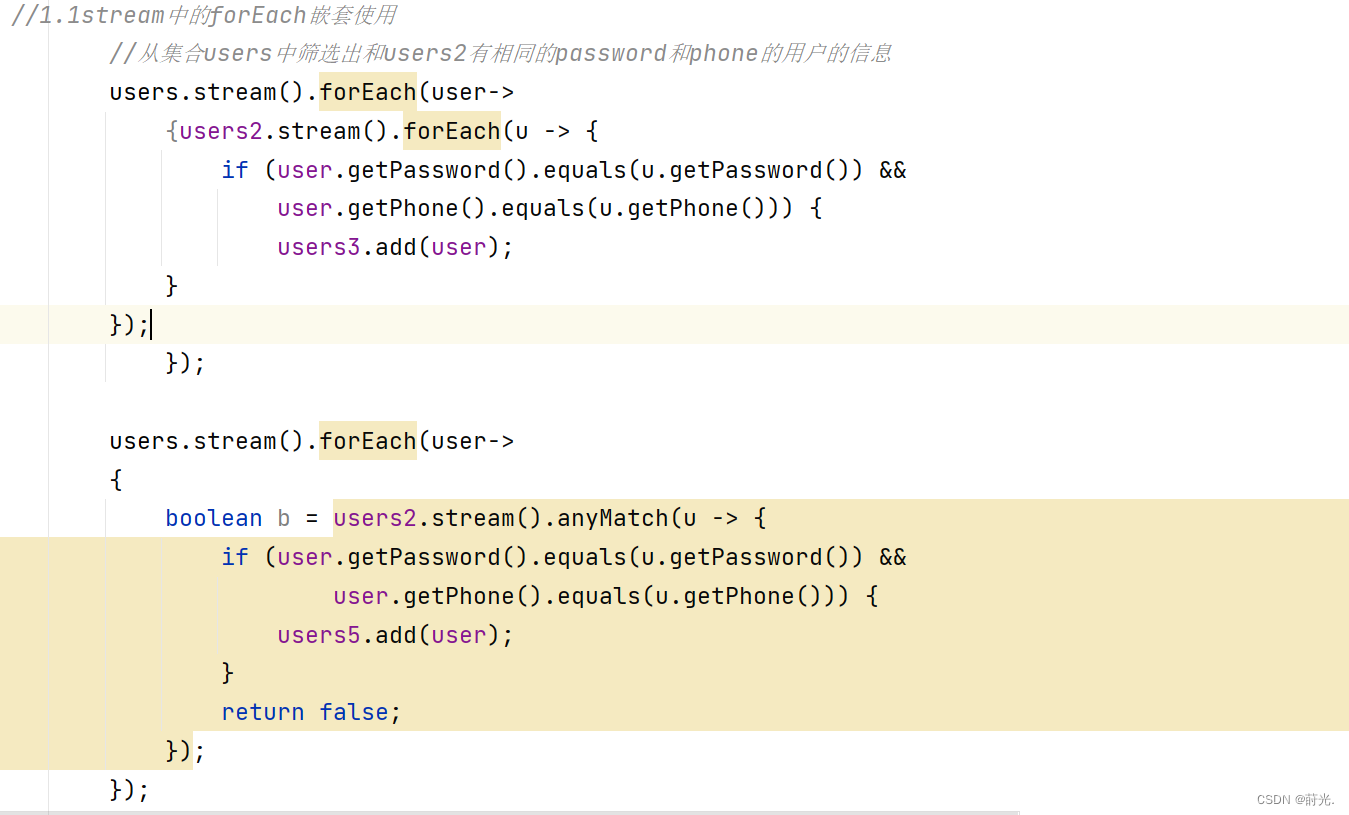The width and height of the screenshot is (1349, 815).
Task: Click the closing '}' above 'return false;'
Action: coord(228,673)
